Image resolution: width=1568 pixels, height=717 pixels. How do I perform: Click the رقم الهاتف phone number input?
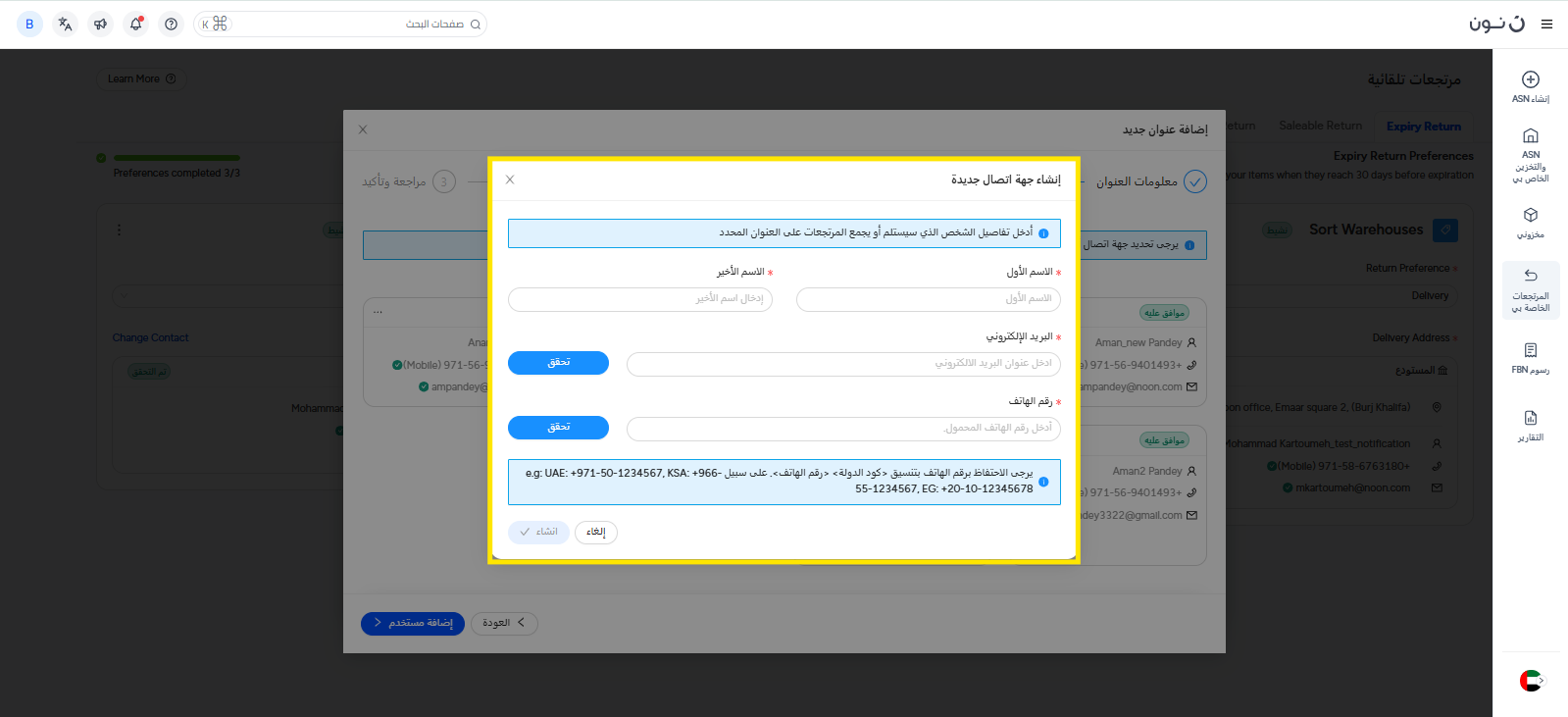843,429
